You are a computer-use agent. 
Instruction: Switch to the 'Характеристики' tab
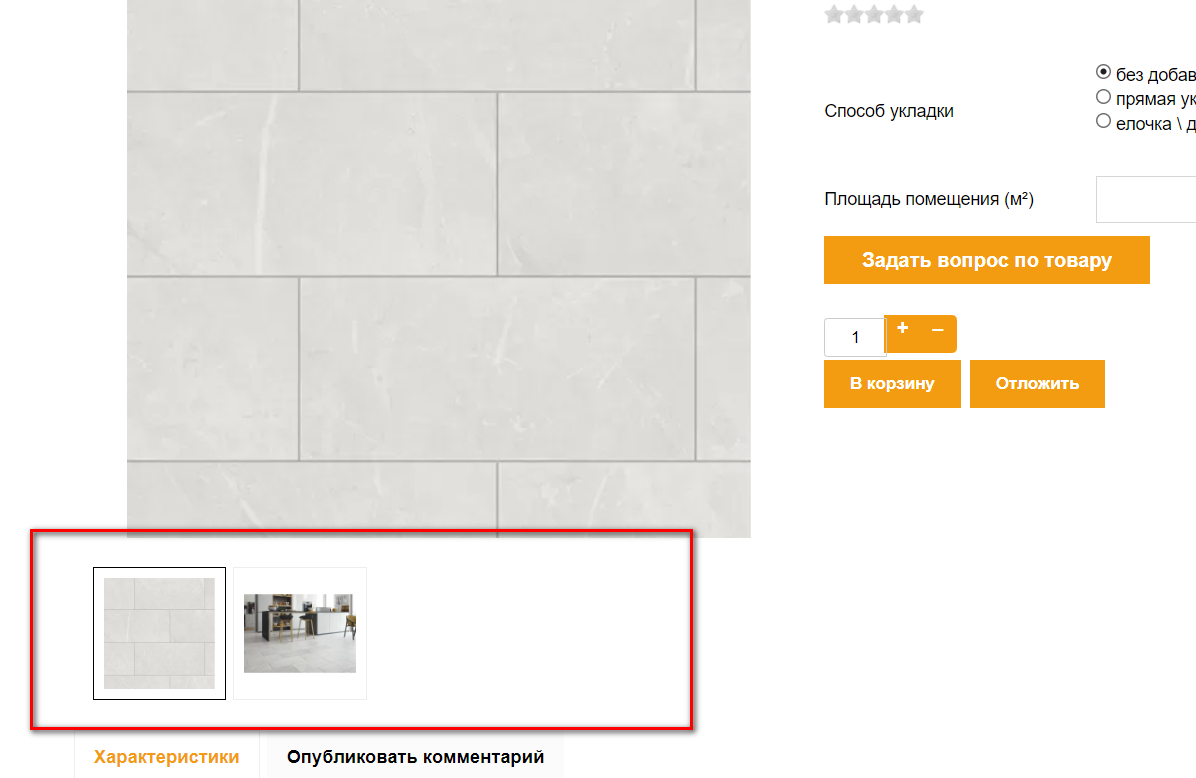click(x=166, y=757)
